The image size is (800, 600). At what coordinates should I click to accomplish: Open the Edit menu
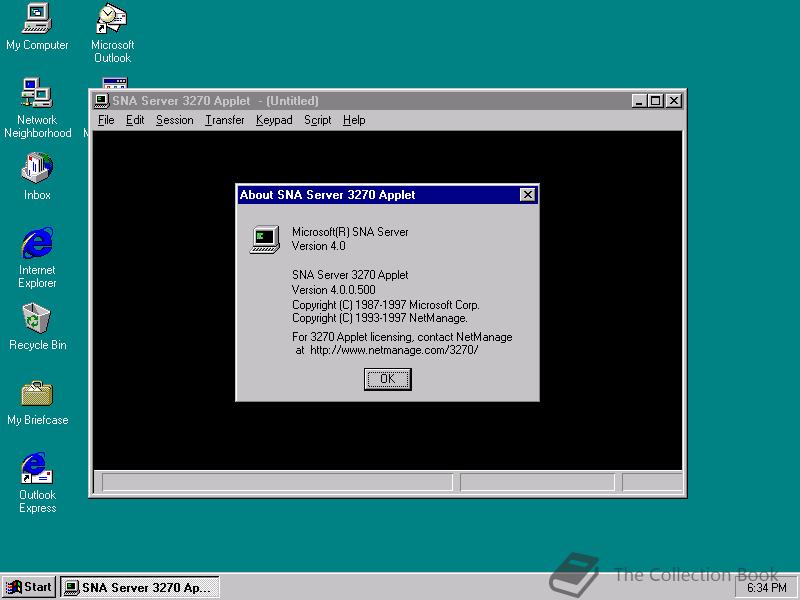(135, 120)
